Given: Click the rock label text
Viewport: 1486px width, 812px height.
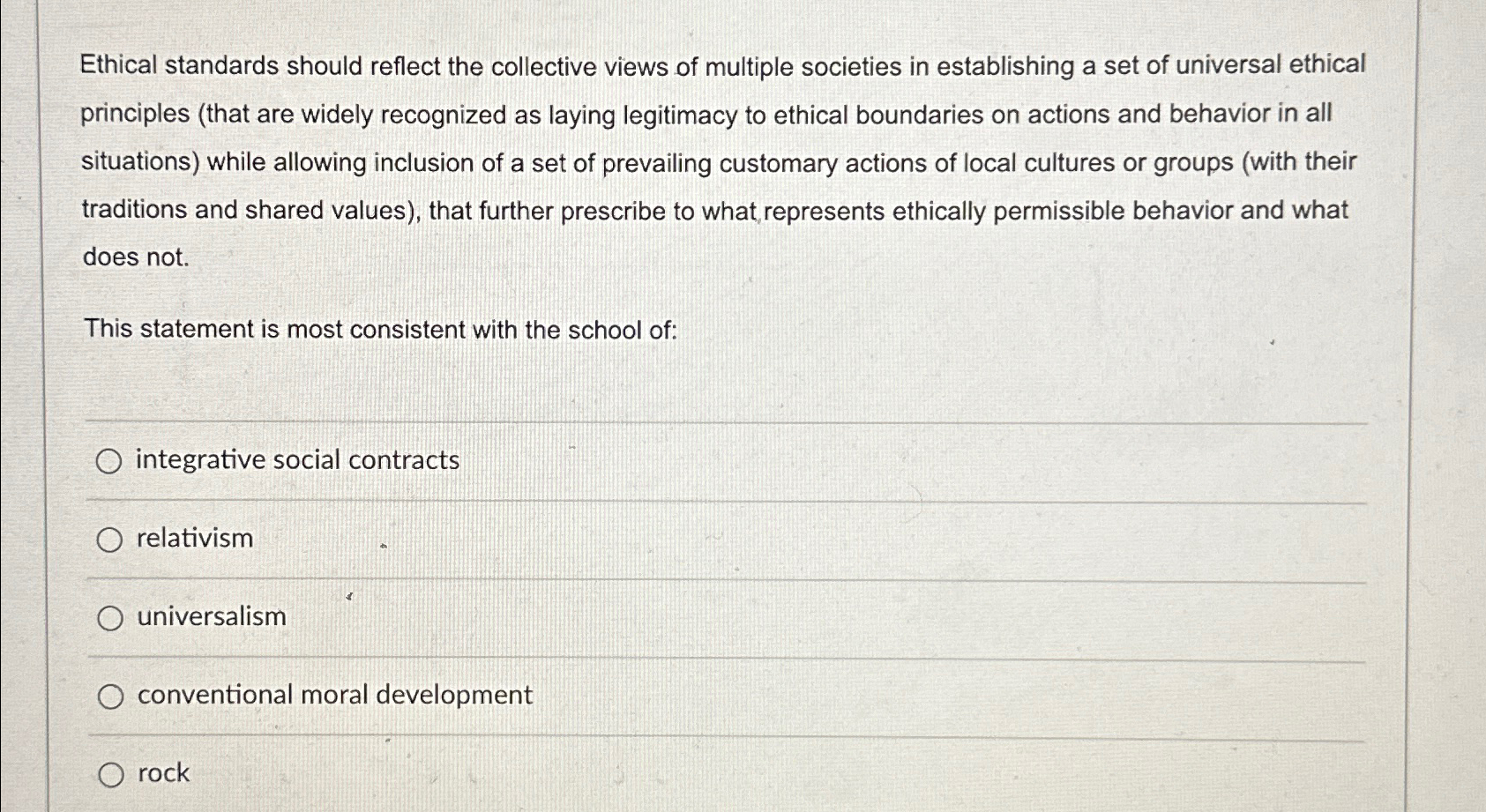Looking at the screenshot, I should (x=162, y=773).
